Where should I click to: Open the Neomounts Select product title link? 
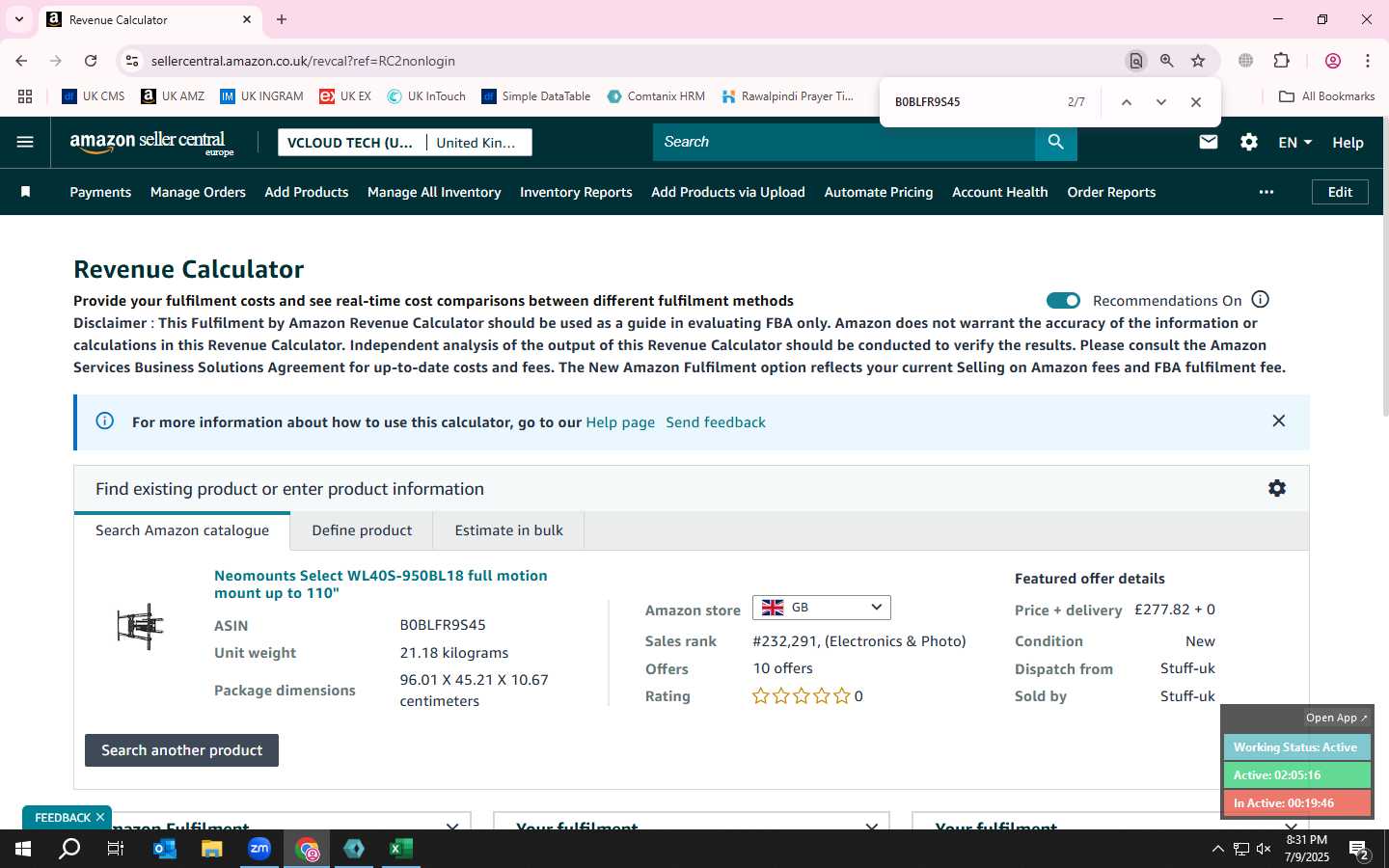pos(381,583)
